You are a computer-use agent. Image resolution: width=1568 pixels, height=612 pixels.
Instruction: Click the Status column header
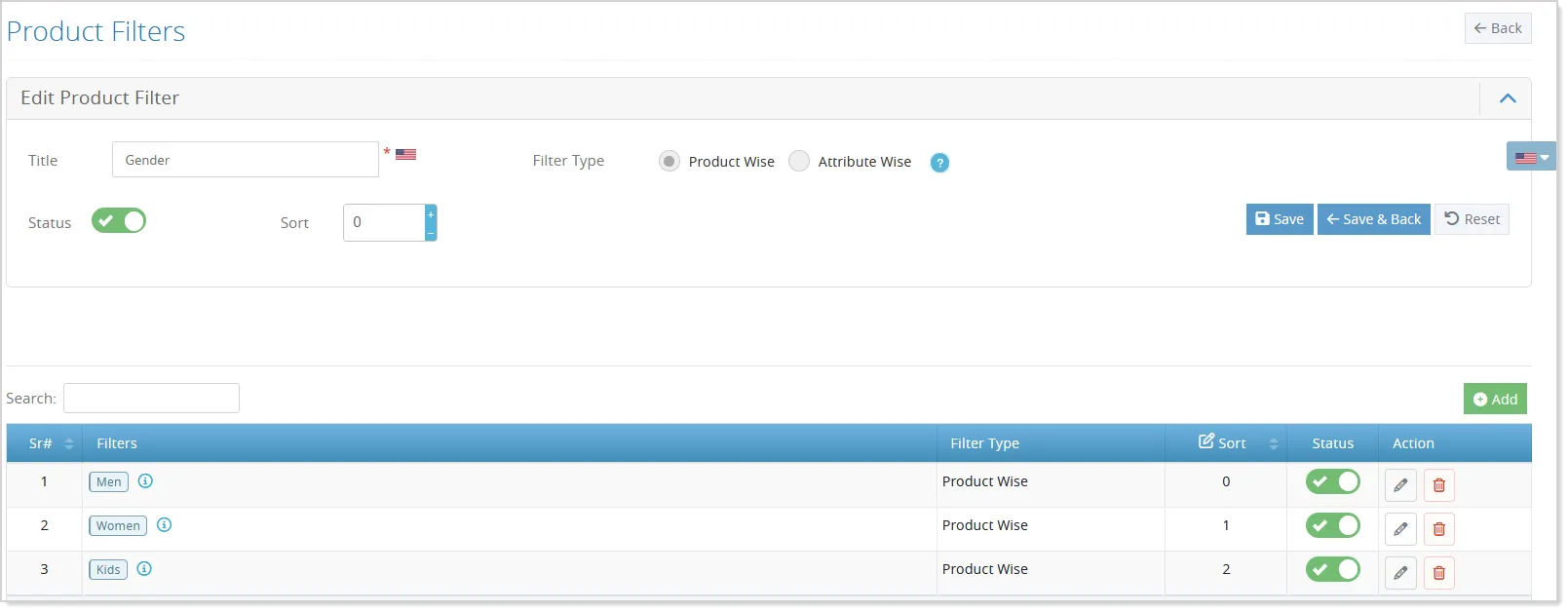click(x=1332, y=443)
